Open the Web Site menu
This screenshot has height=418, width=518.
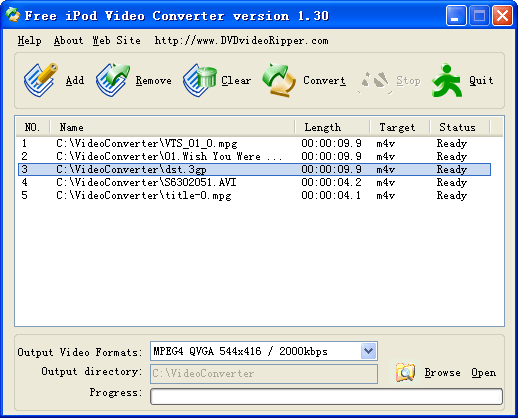[116, 41]
